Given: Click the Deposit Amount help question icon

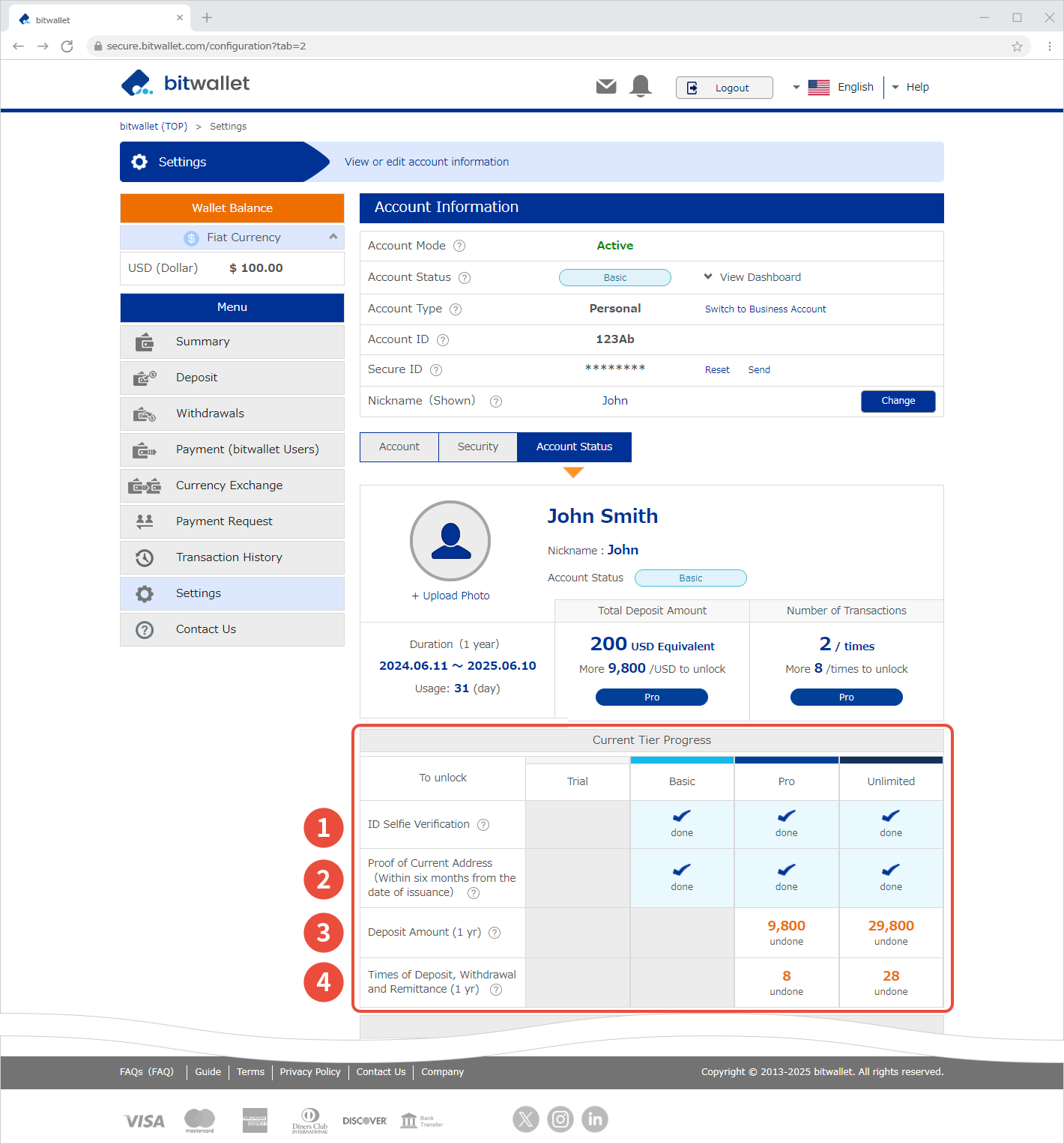Looking at the screenshot, I should tap(495, 933).
